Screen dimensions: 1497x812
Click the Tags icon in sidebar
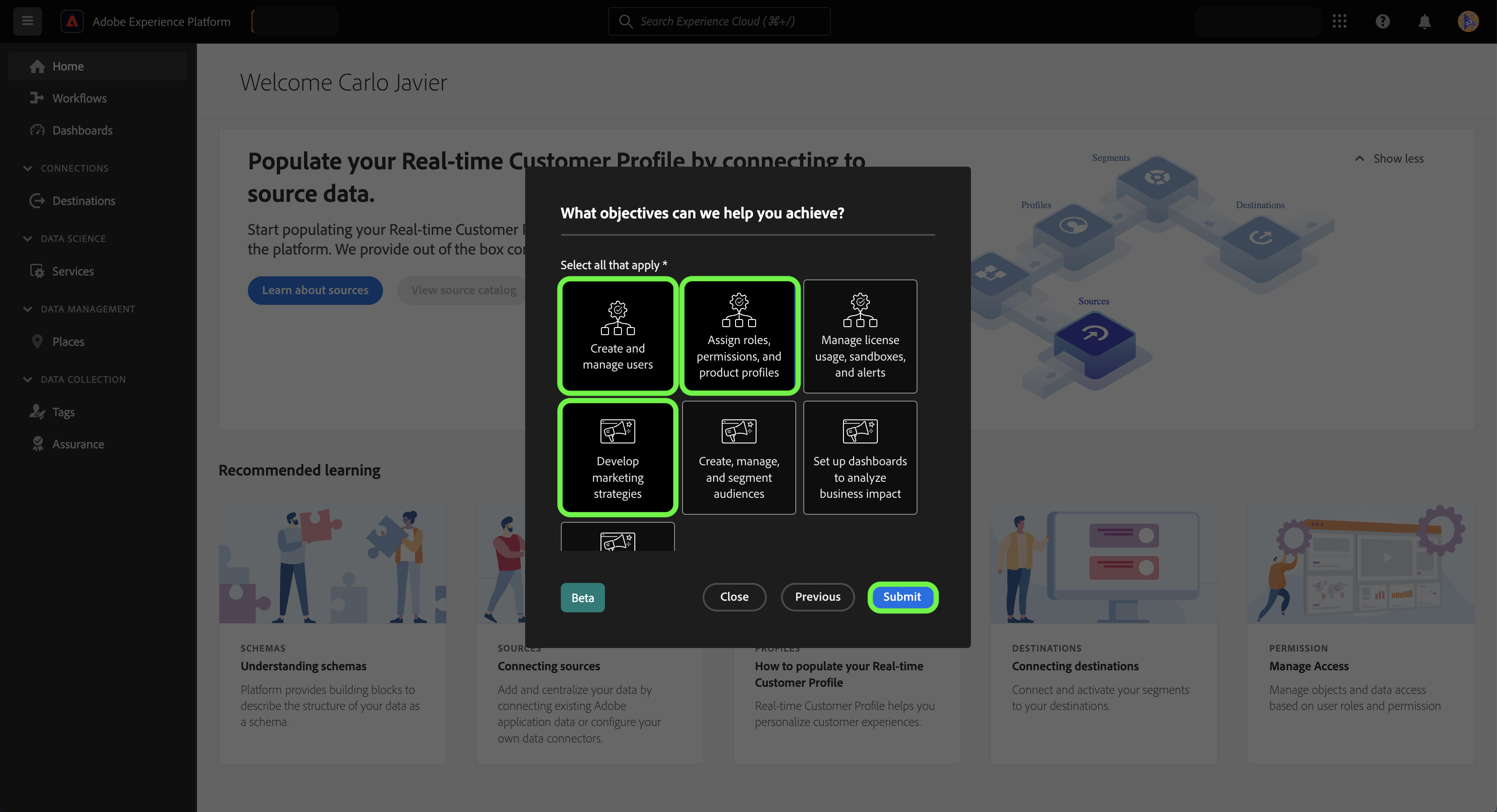pos(37,412)
